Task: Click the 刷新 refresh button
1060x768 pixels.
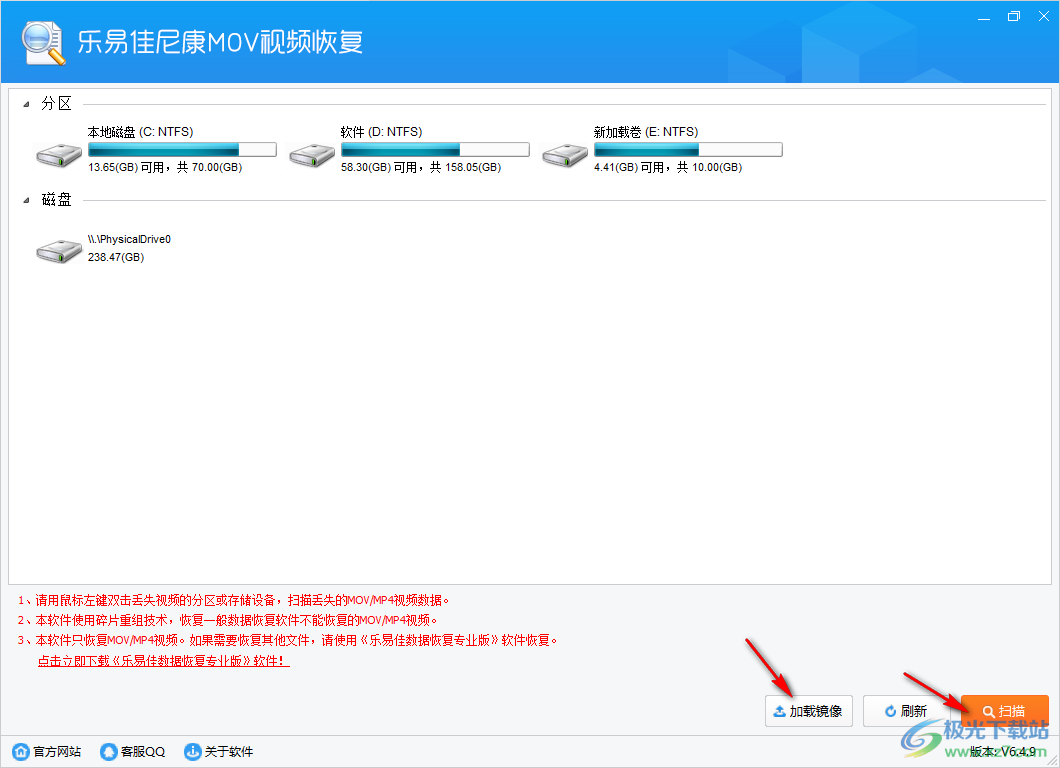Action: (907, 711)
